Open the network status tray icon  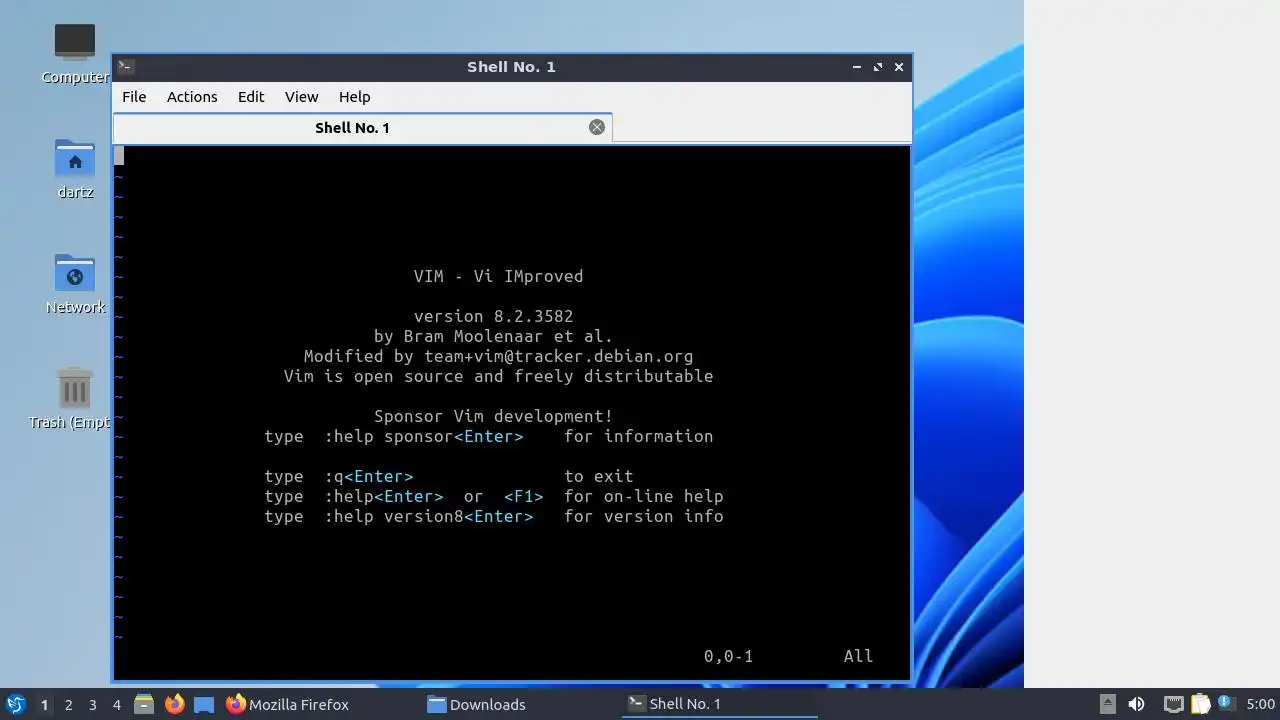(x=1174, y=704)
